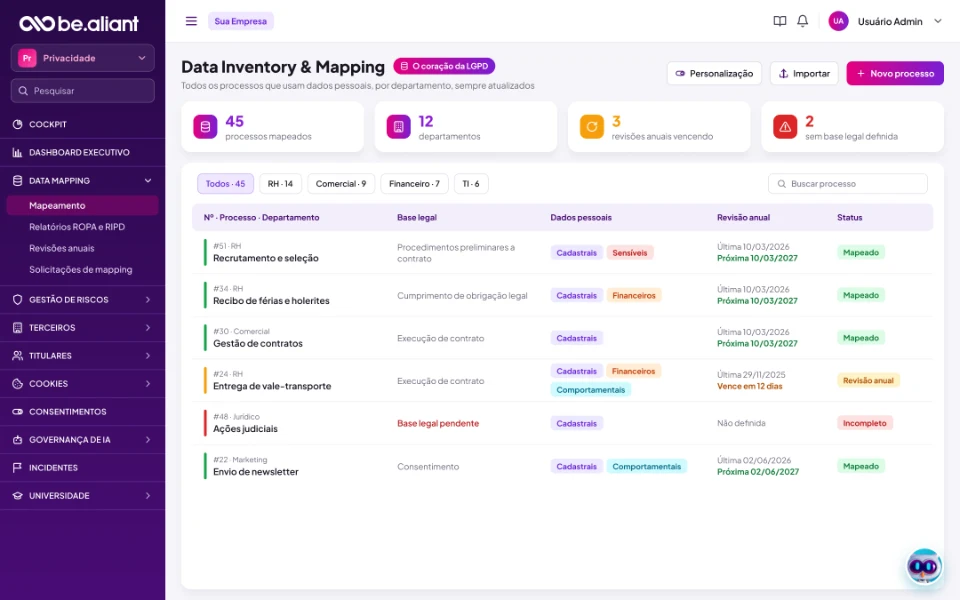The image size is (960, 600).
Task: Select the TI · 6 filter tab
Action: 471,184
